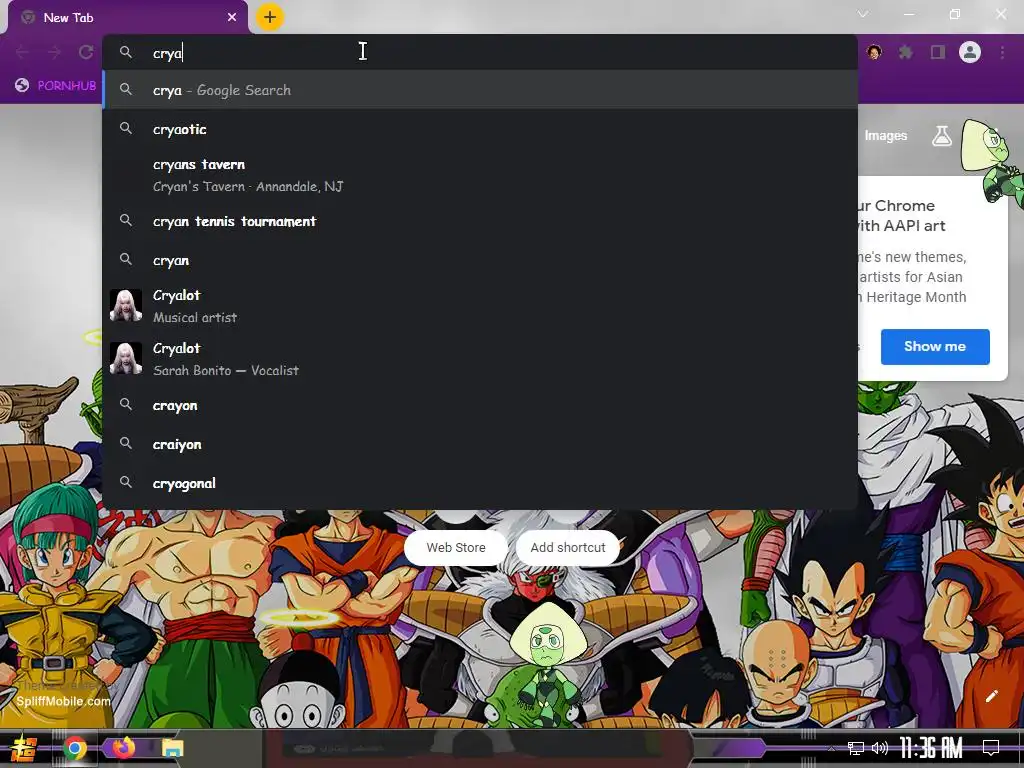The image size is (1024, 768).
Task: Open the Extensions puzzle icon
Action: (905, 52)
